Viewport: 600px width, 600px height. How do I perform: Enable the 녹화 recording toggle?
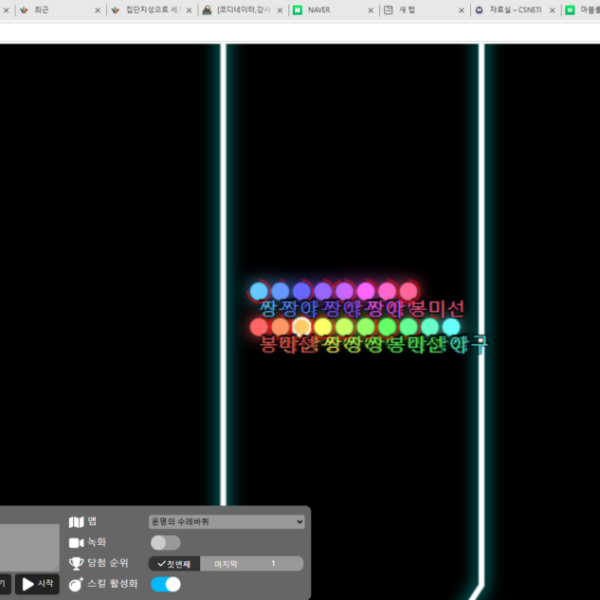pyautogui.click(x=165, y=542)
